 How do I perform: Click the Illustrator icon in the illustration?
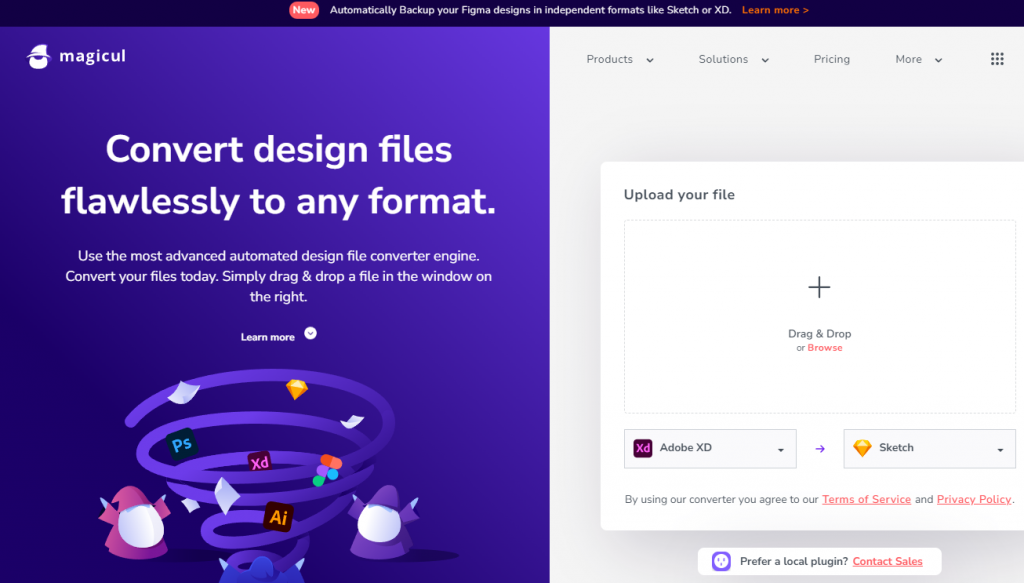click(278, 518)
